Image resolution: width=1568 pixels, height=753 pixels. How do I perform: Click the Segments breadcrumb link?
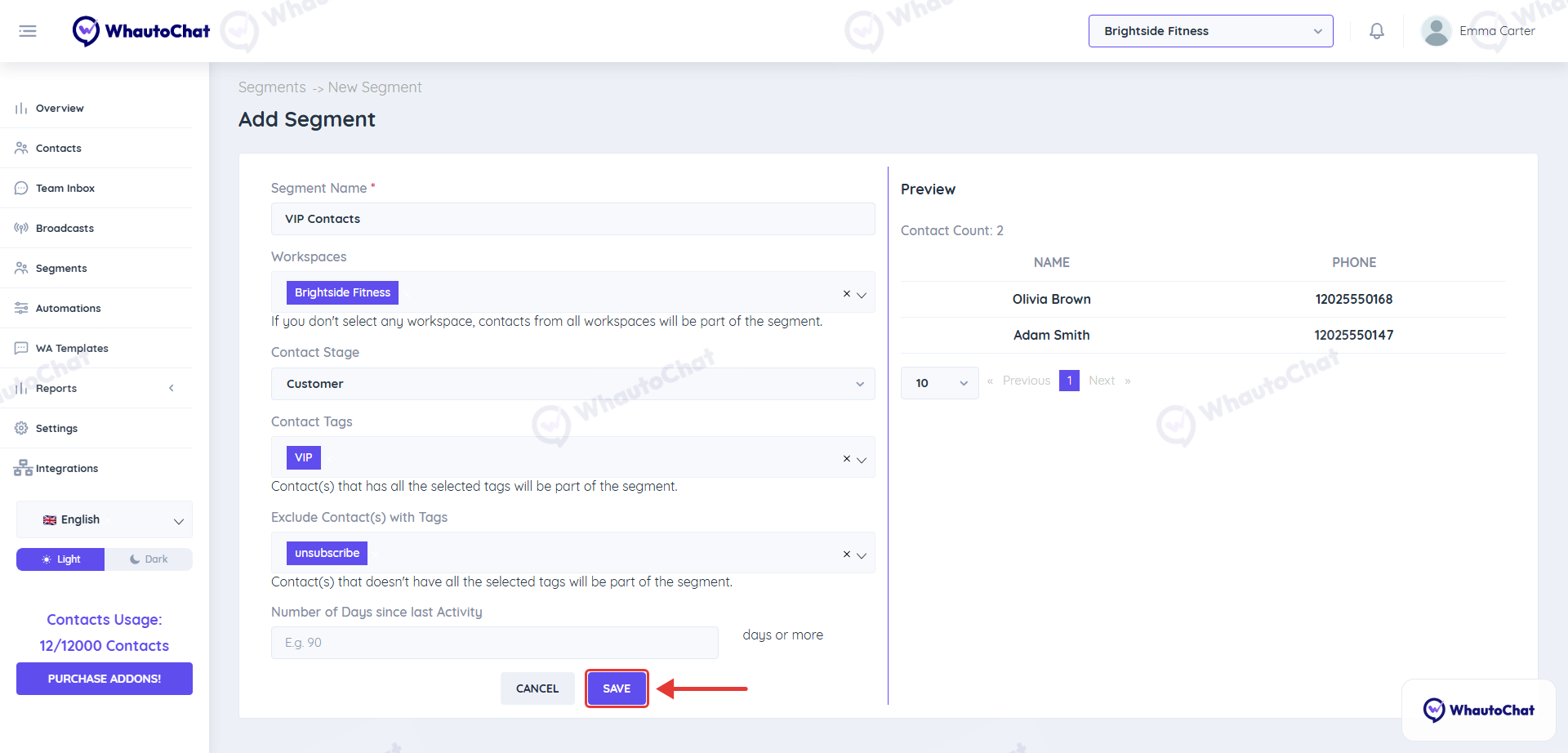pyautogui.click(x=272, y=87)
